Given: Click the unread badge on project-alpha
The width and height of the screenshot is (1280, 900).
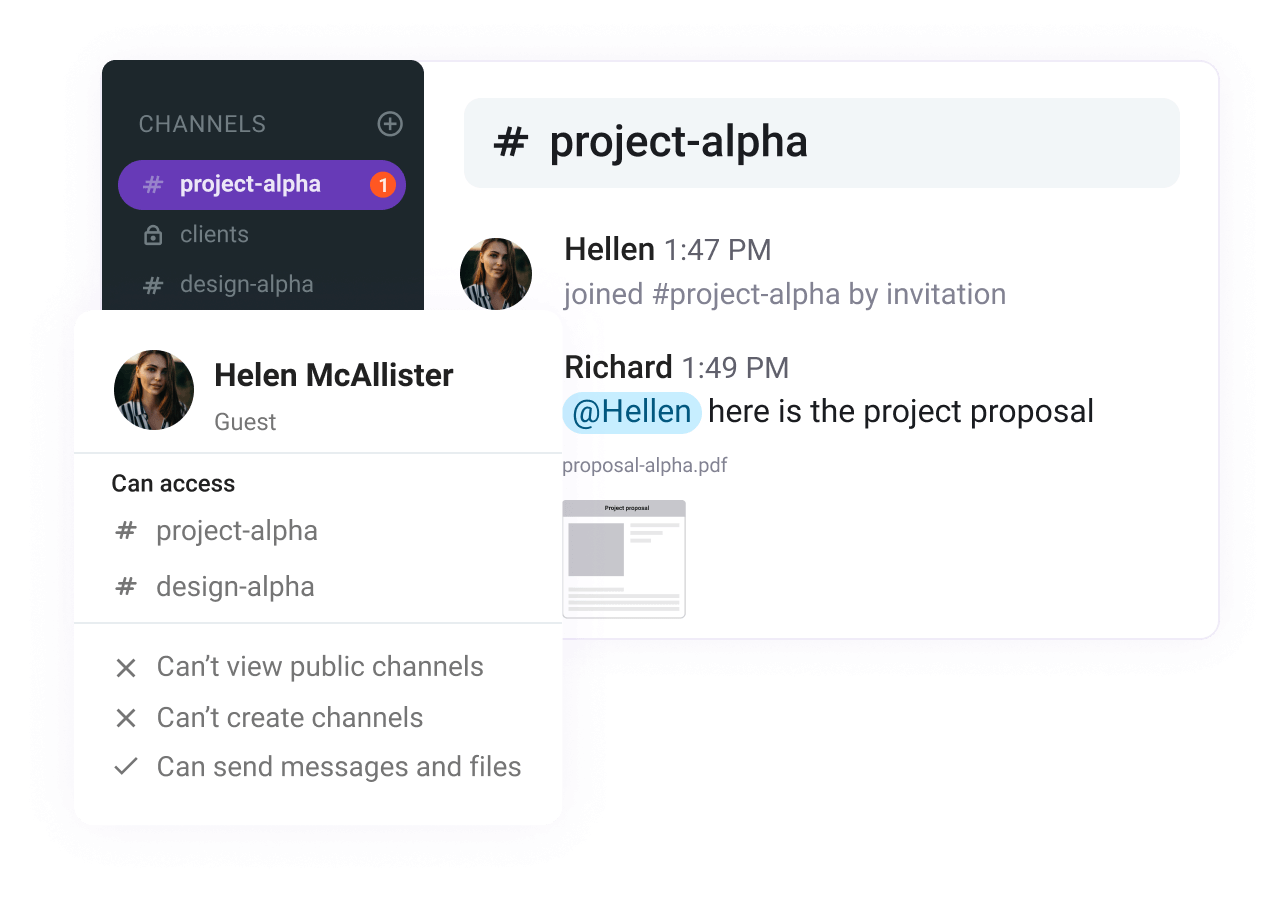Looking at the screenshot, I should 383,185.
